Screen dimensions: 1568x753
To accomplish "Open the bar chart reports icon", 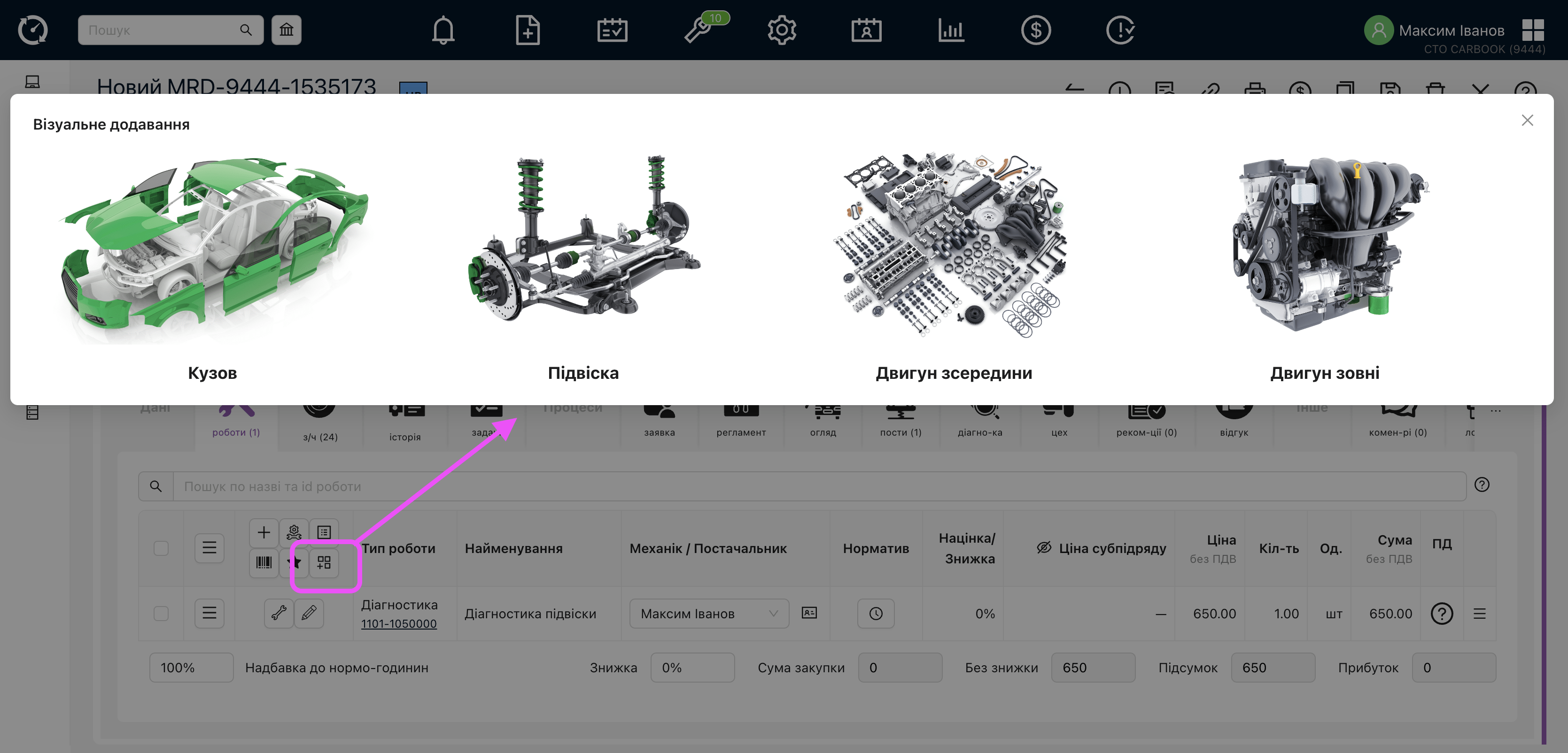I will coord(951,30).
